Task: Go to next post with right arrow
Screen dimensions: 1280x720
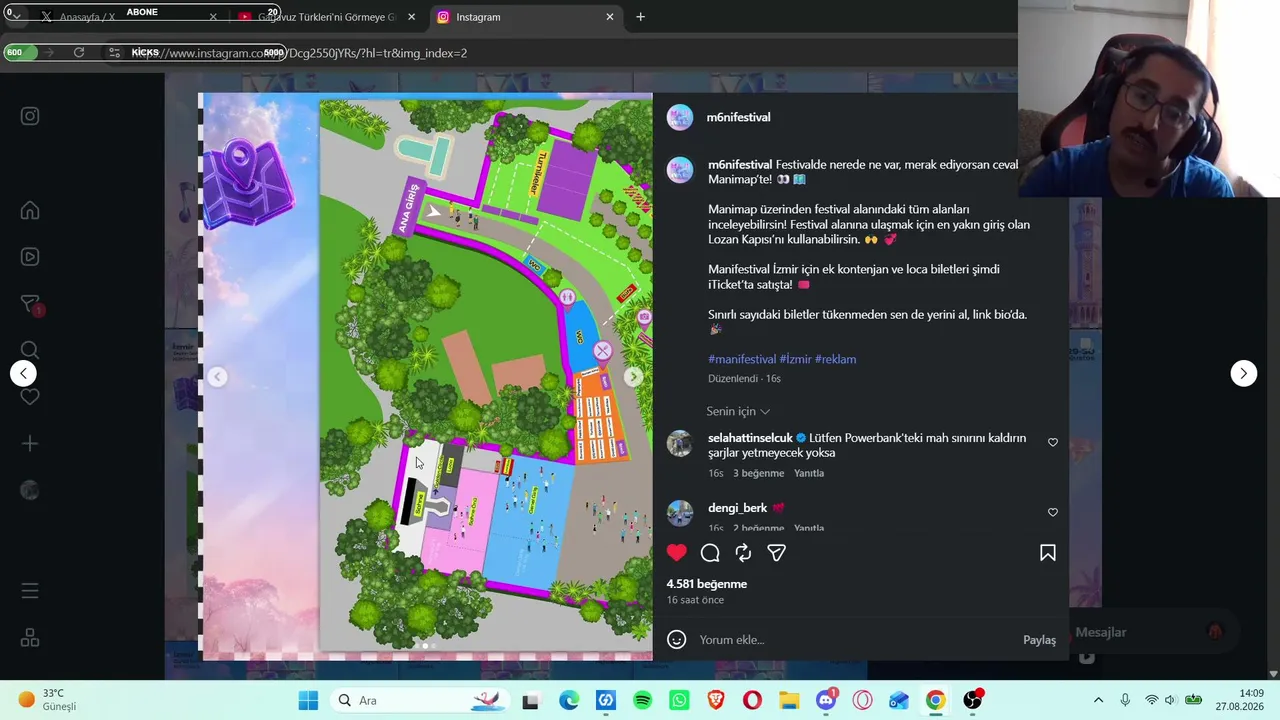Action: tap(1243, 373)
